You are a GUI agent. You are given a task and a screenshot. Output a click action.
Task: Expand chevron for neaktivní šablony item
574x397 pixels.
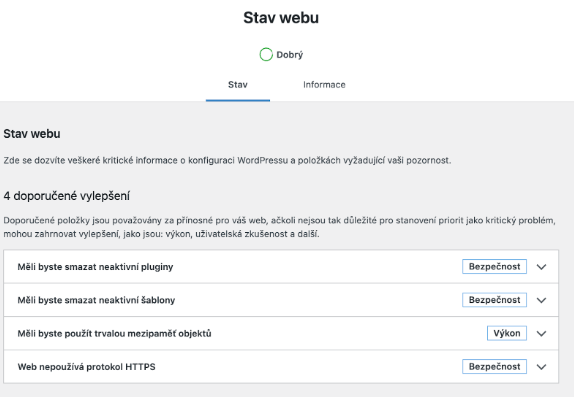point(541,300)
